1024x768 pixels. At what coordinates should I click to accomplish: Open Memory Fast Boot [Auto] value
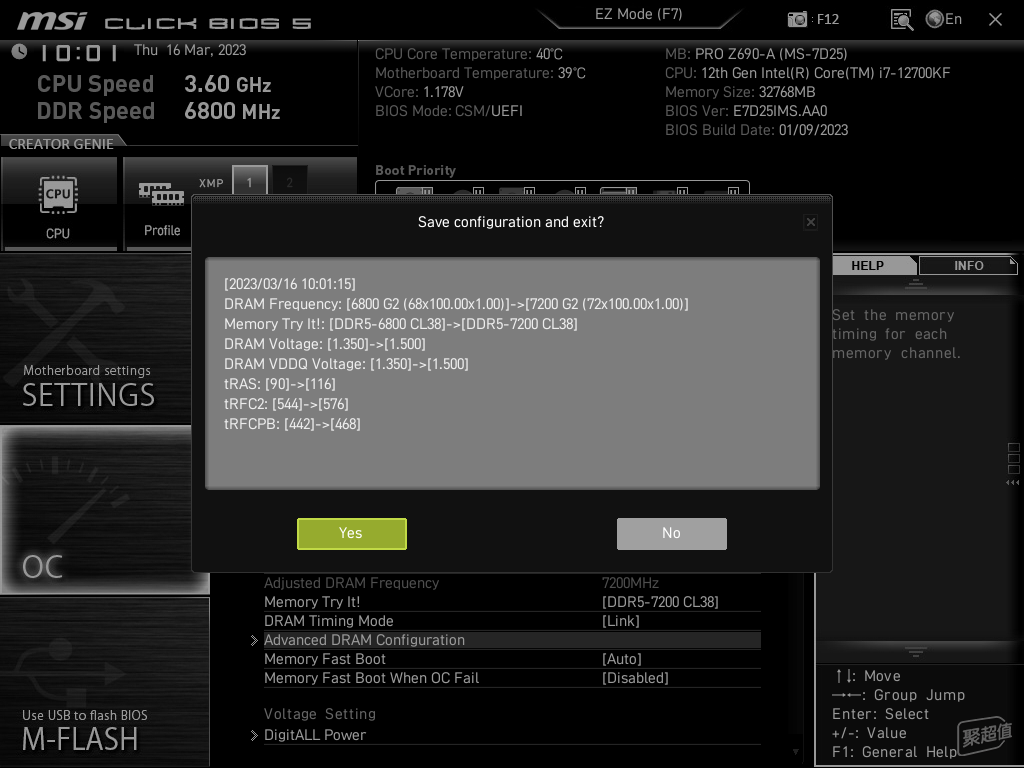point(622,659)
